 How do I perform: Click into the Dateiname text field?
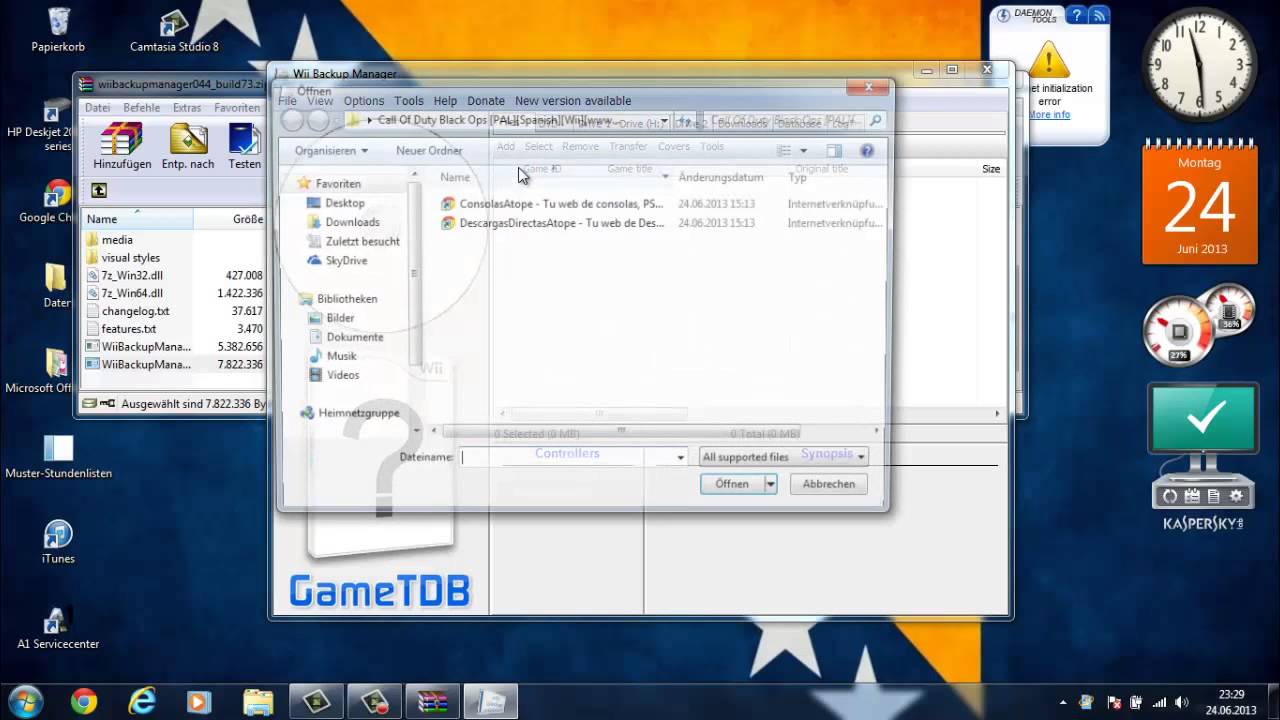[x=565, y=457]
